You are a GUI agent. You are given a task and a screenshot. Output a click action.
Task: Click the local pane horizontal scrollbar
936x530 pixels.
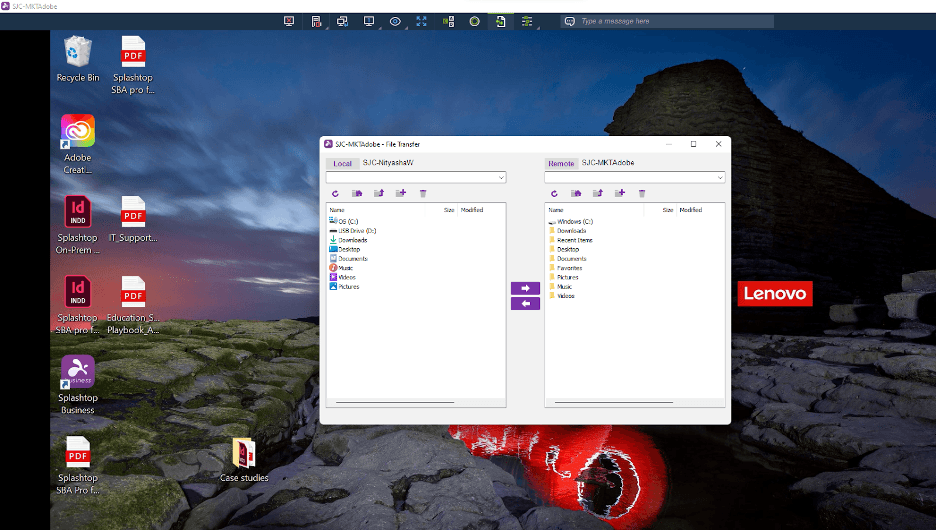point(395,402)
